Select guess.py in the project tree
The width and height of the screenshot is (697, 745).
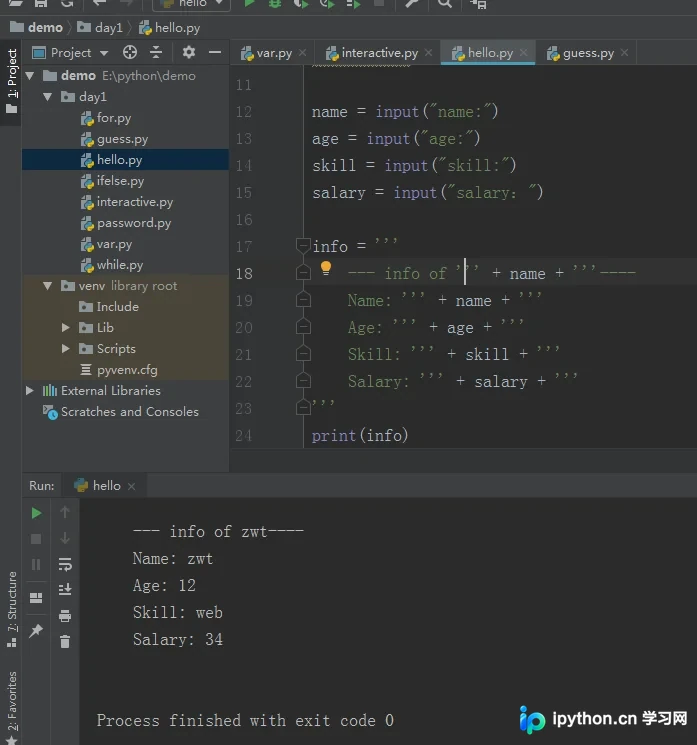tap(122, 139)
